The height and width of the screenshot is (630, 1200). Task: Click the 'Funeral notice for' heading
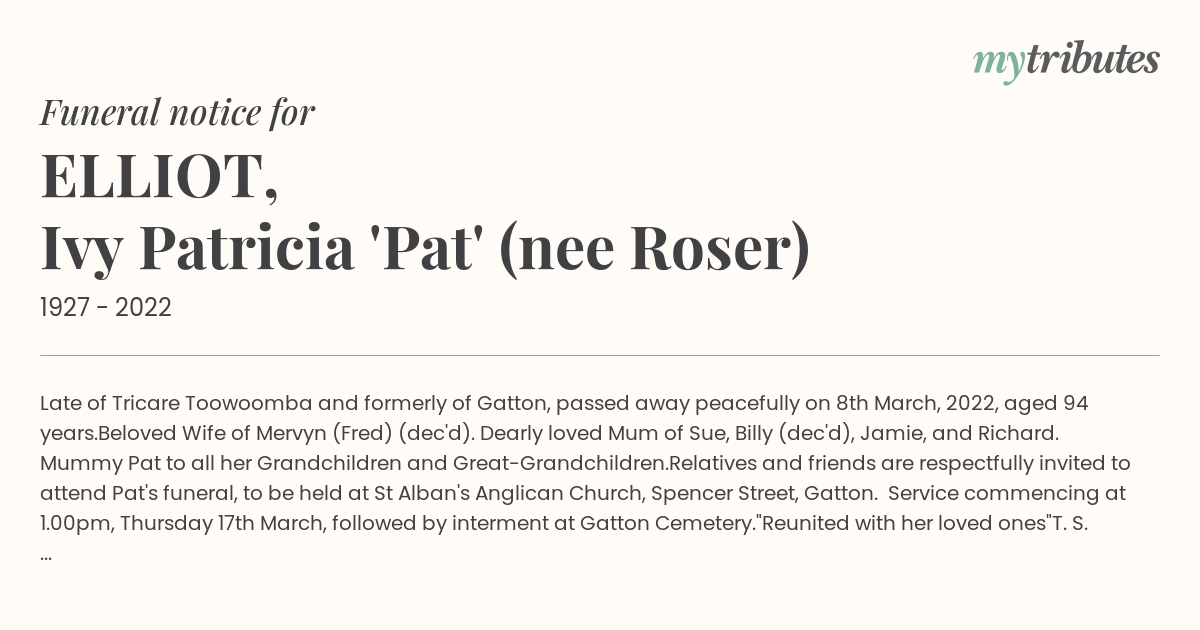coord(178,113)
